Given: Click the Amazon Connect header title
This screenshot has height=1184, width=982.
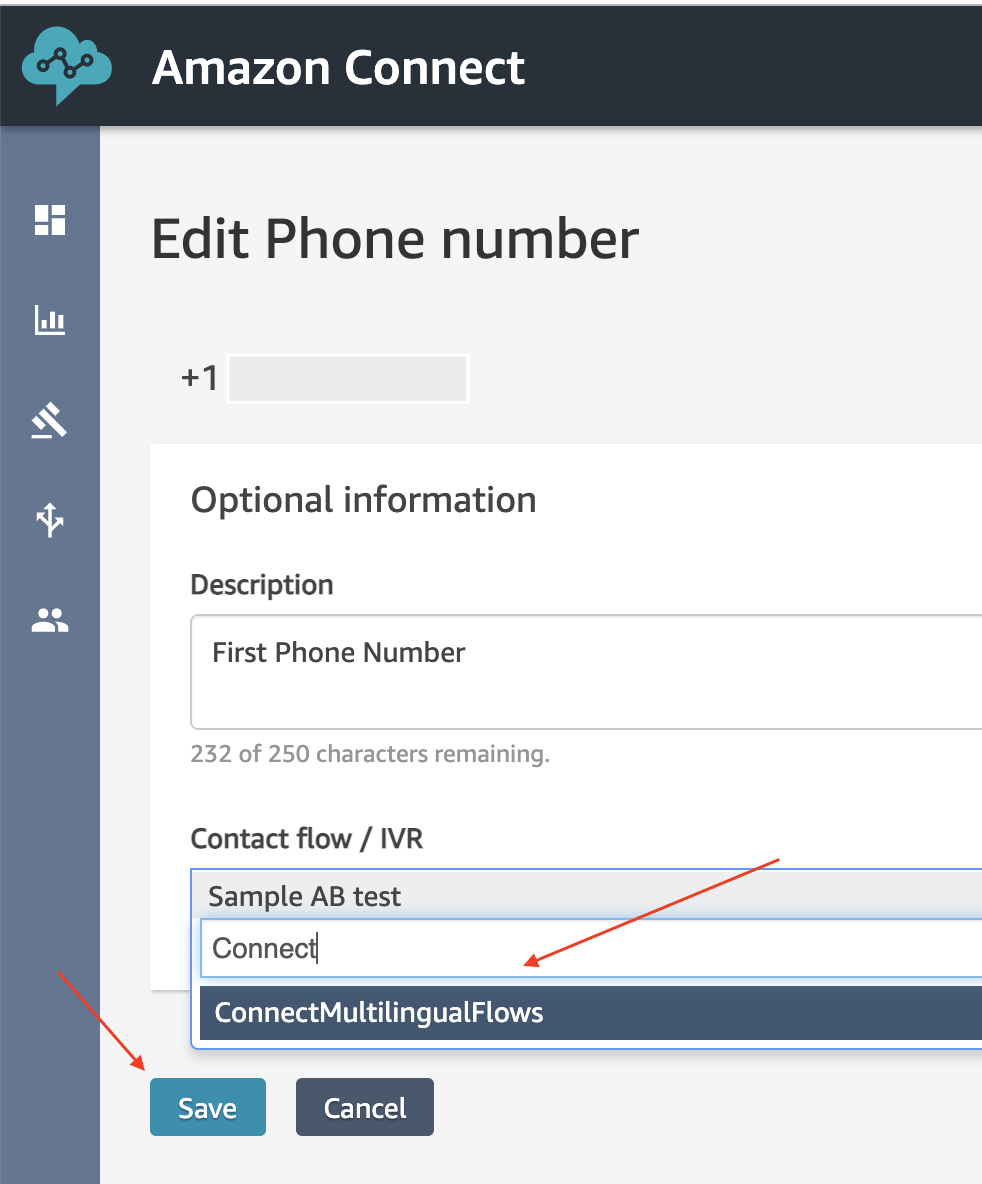Looking at the screenshot, I should click(338, 68).
